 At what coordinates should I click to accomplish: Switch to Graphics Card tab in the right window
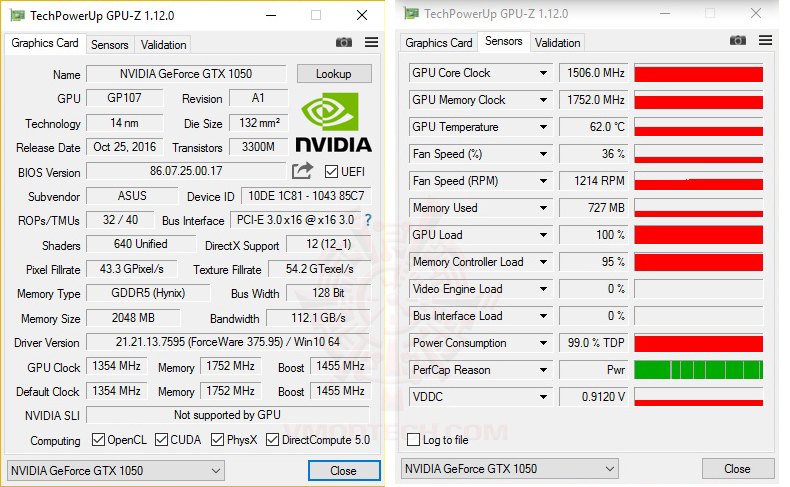(x=439, y=43)
